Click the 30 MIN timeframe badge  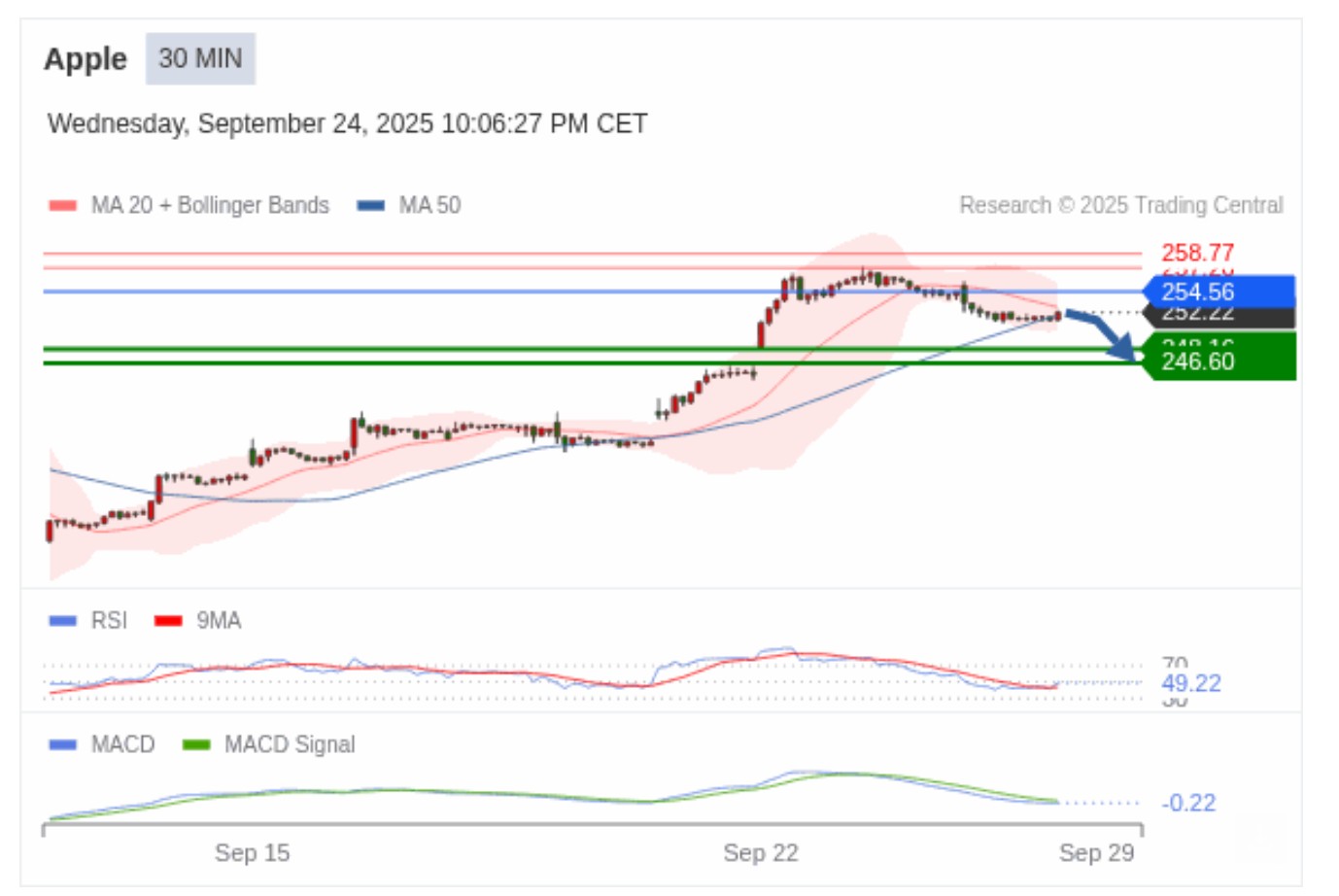pos(200,59)
